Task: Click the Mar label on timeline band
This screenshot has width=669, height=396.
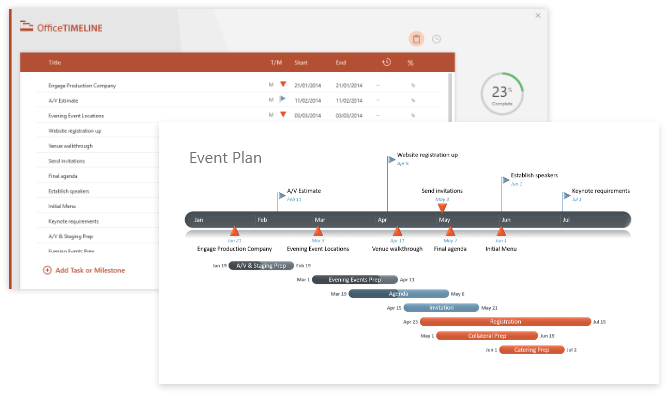Action: (320, 220)
